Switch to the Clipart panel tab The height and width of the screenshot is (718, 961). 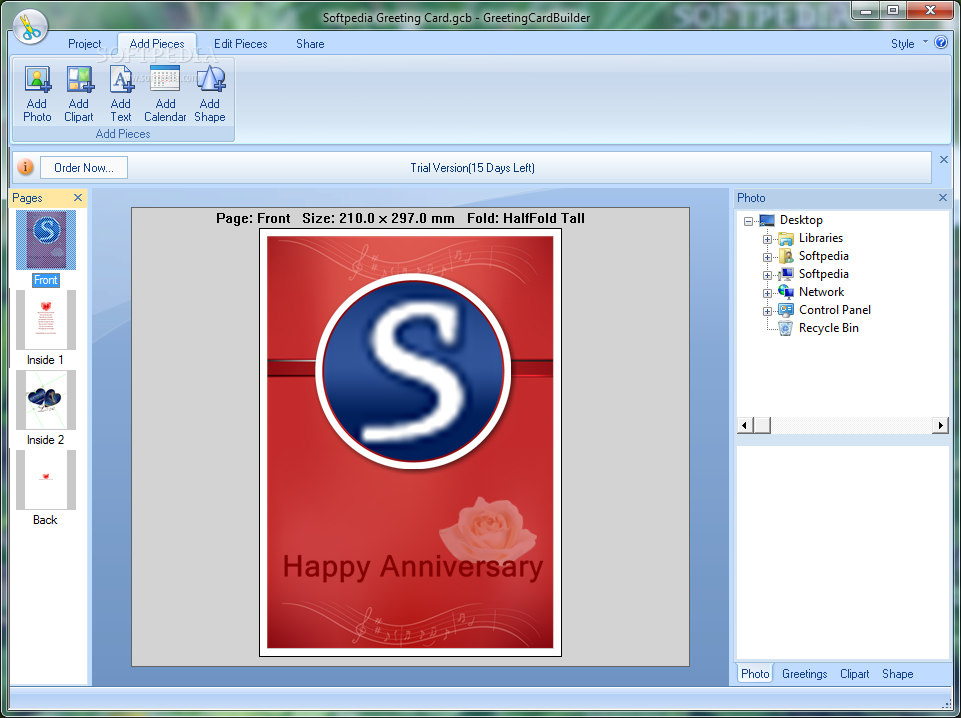click(x=854, y=673)
